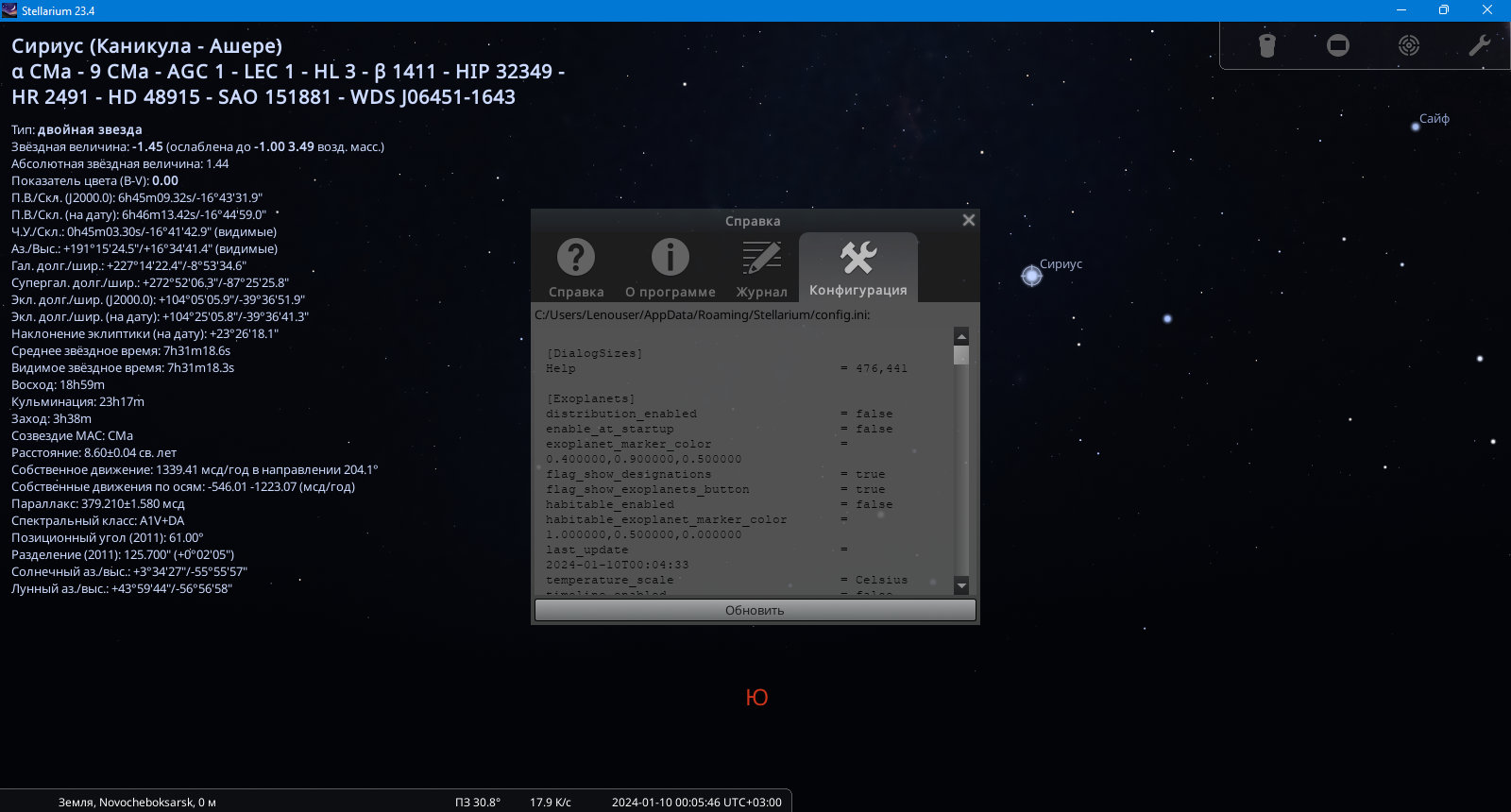
Task: Click the selected Сириус star marker
Action: tap(1031, 276)
